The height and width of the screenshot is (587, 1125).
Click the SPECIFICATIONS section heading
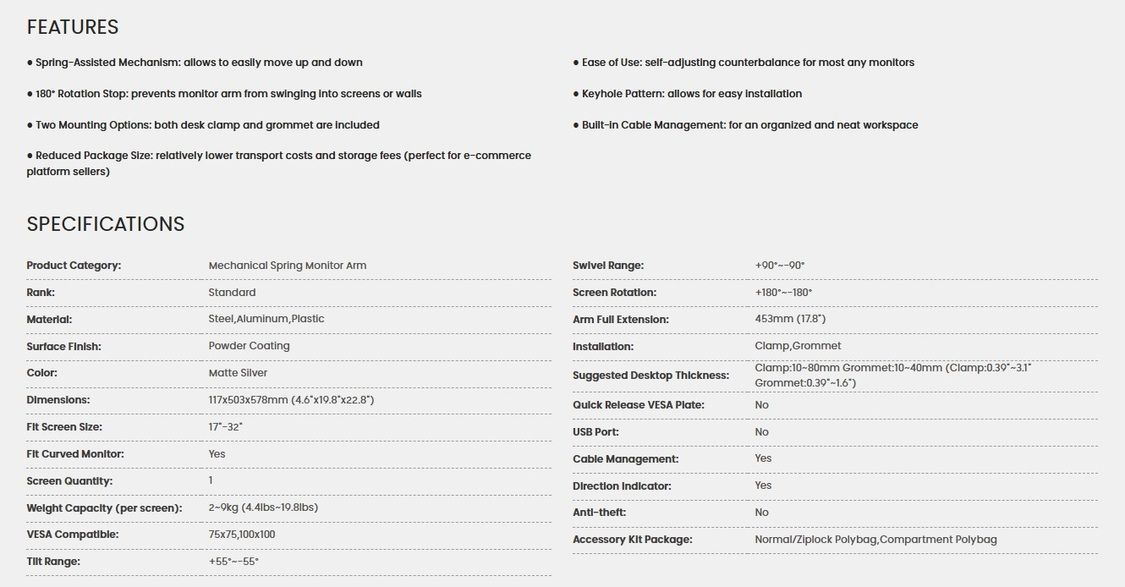(x=105, y=224)
